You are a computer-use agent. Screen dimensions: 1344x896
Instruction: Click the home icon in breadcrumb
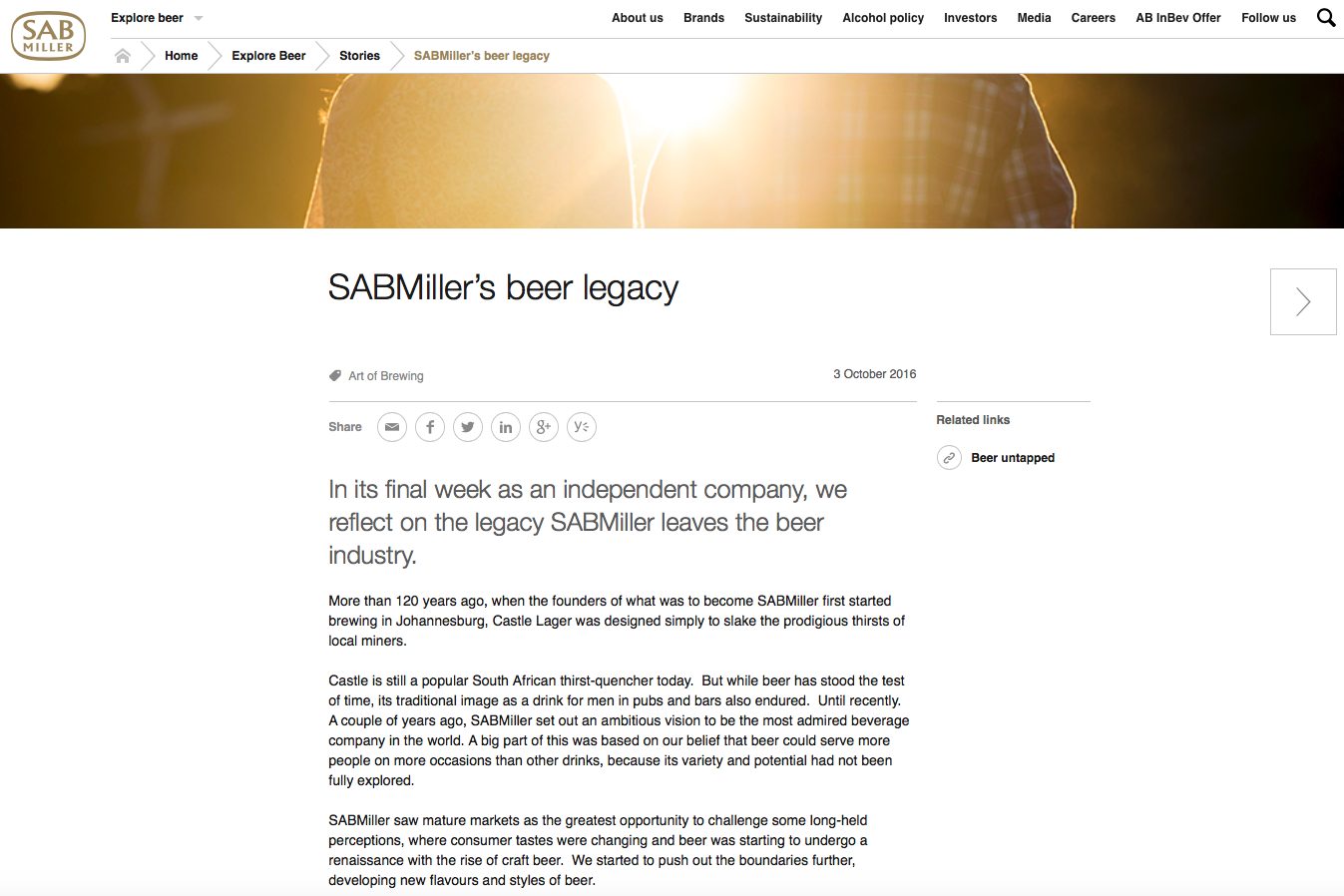[123, 56]
